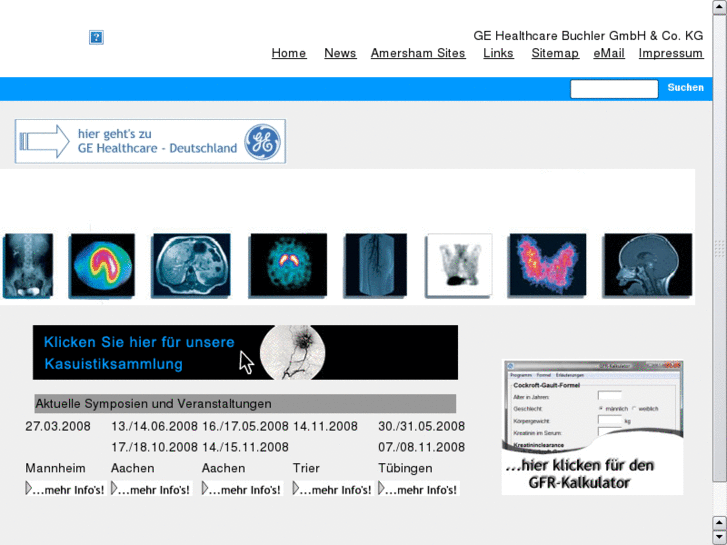Click the arrow graphic in GE banner

[44, 141]
